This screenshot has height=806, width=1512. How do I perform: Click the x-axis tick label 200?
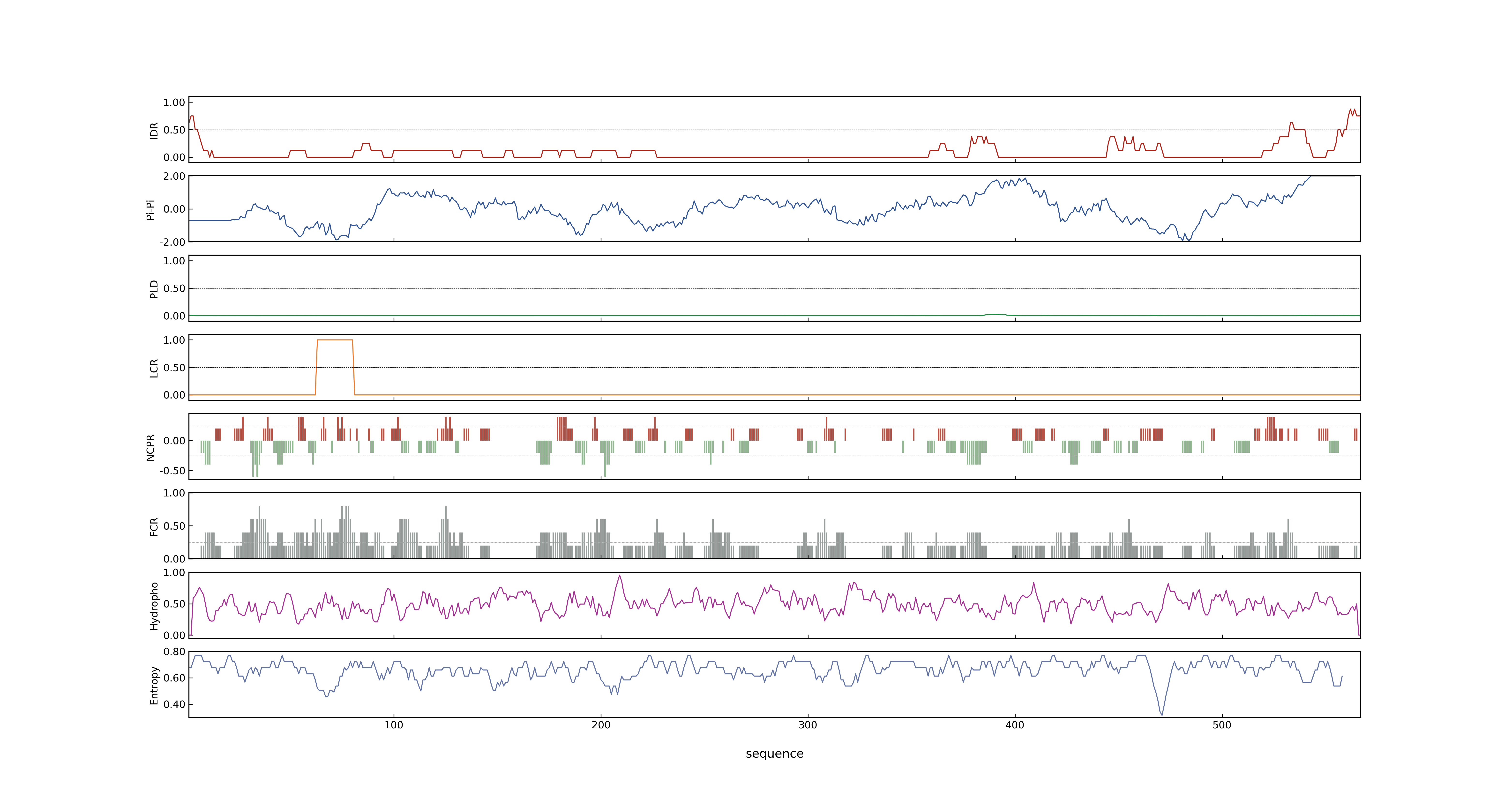[x=600, y=725]
